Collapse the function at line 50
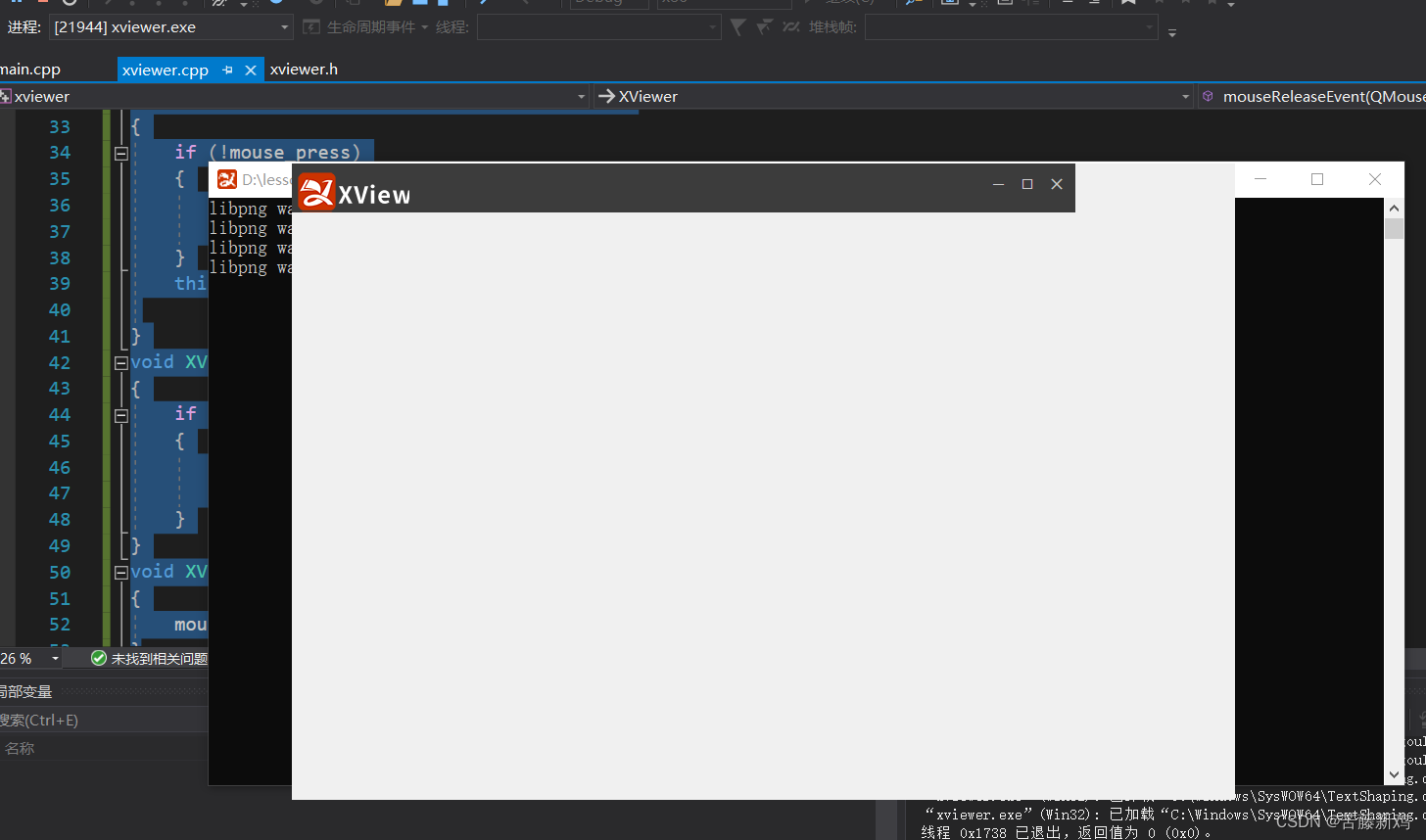 pos(121,572)
